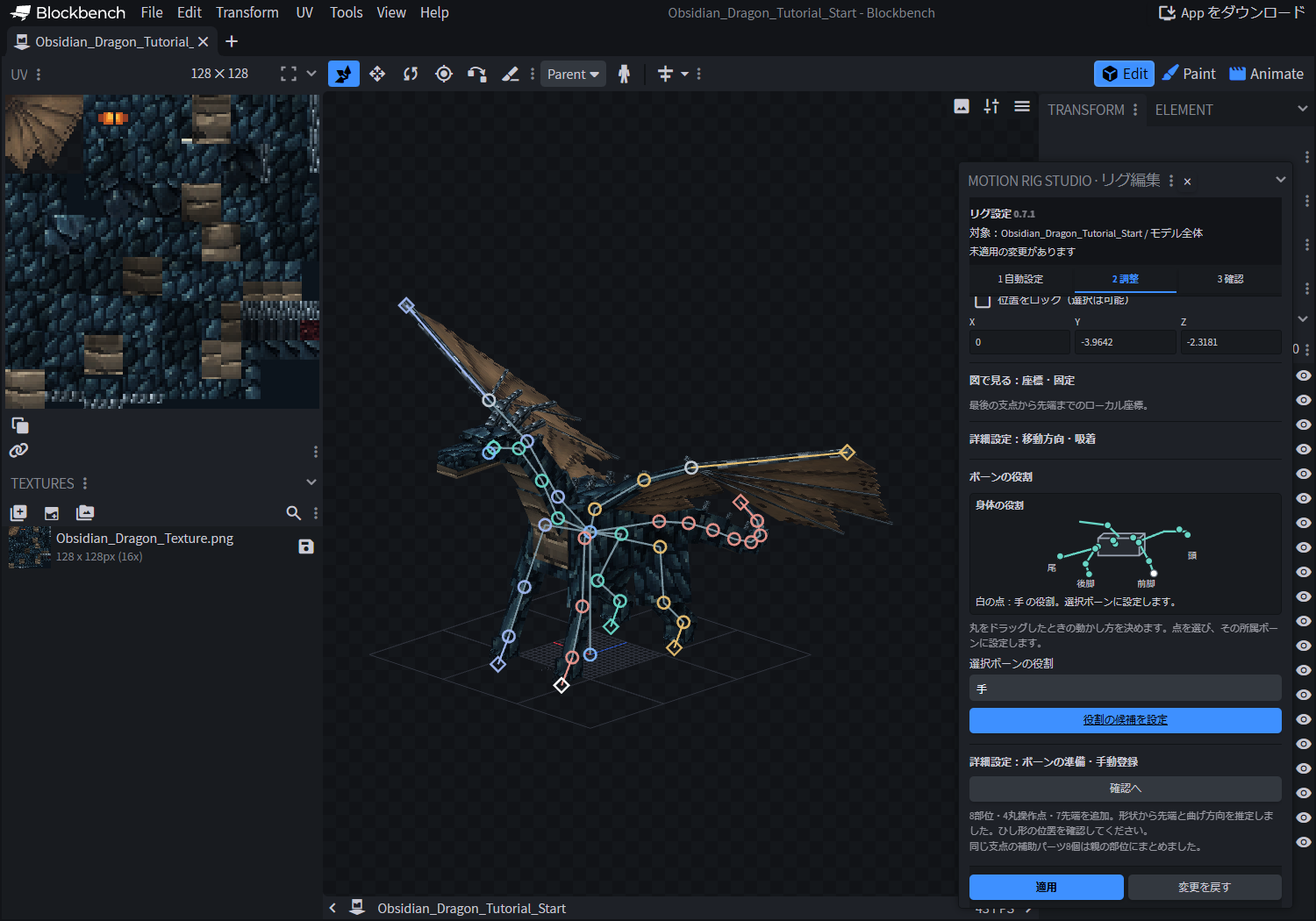1316x921 pixels.
Task: Switch to the 3 確認 tab
Action: tap(1230, 279)
